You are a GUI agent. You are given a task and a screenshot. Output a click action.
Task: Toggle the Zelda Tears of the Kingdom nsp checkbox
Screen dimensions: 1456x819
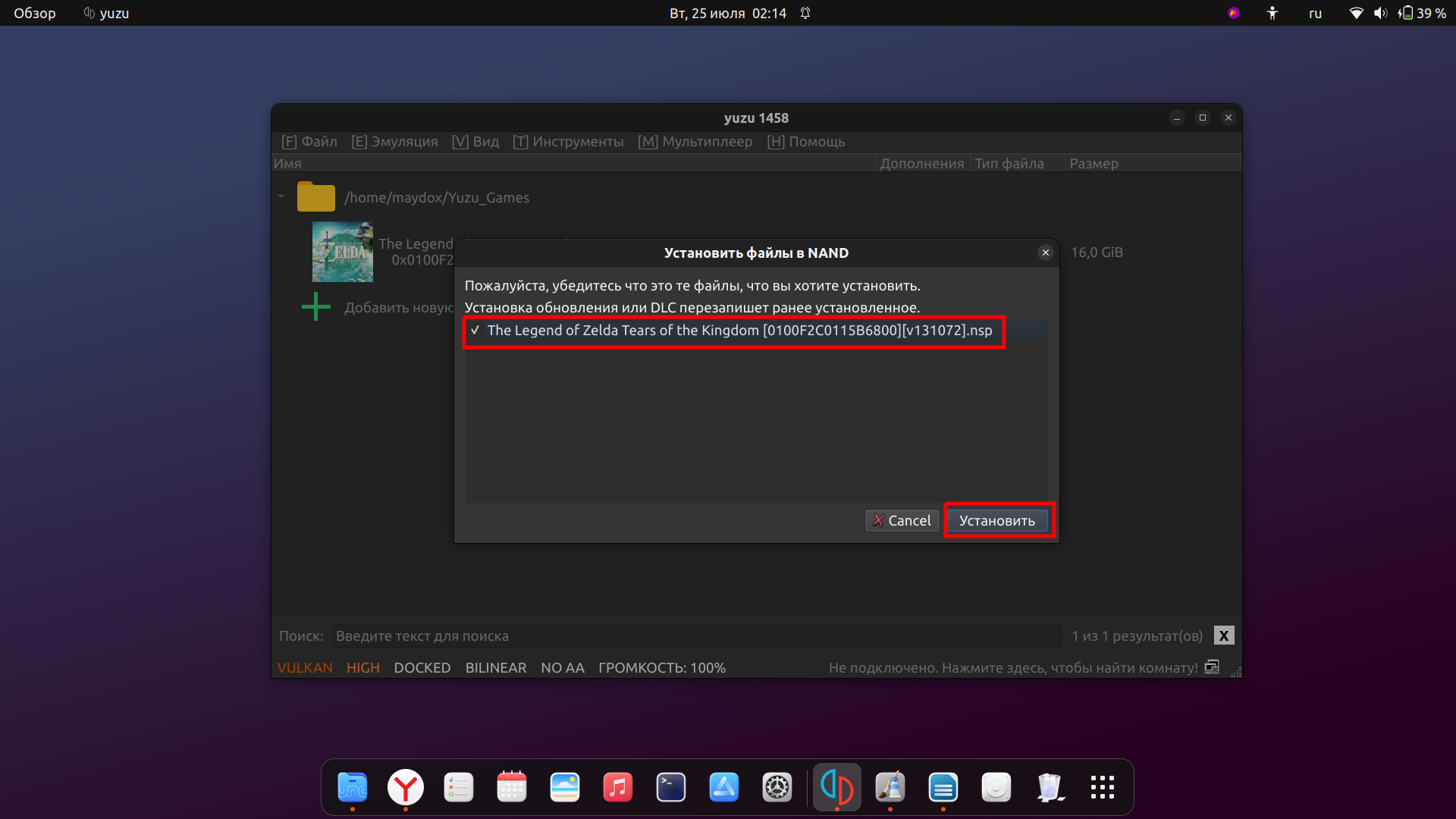point(475,330)
